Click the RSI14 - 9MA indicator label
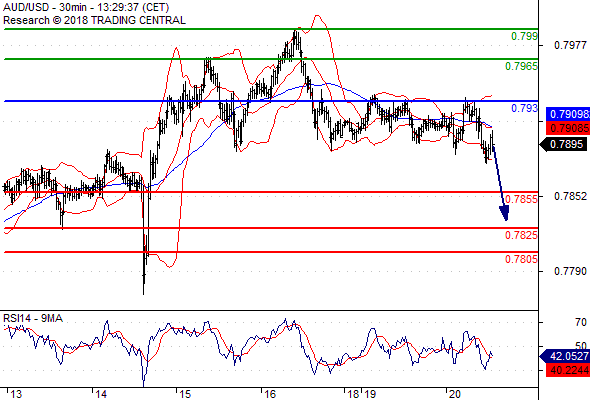 coord(33,319)
